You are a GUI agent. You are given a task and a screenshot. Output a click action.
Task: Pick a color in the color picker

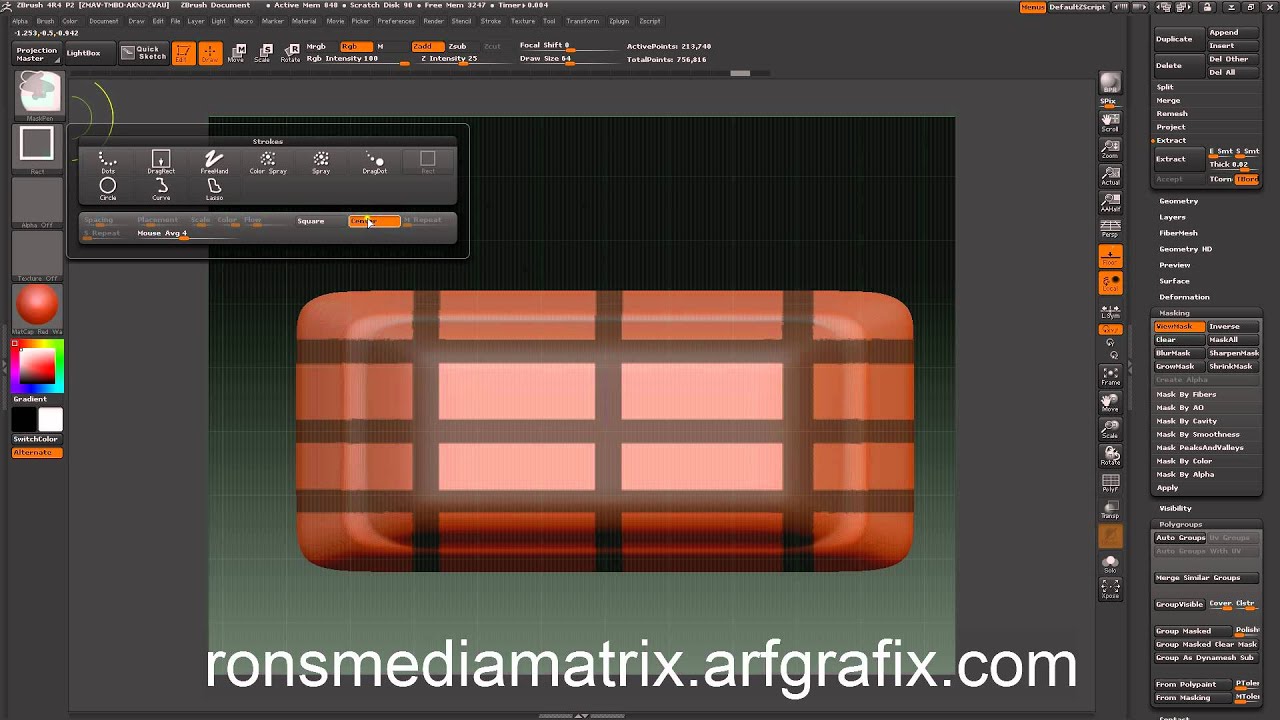[37, 365]
